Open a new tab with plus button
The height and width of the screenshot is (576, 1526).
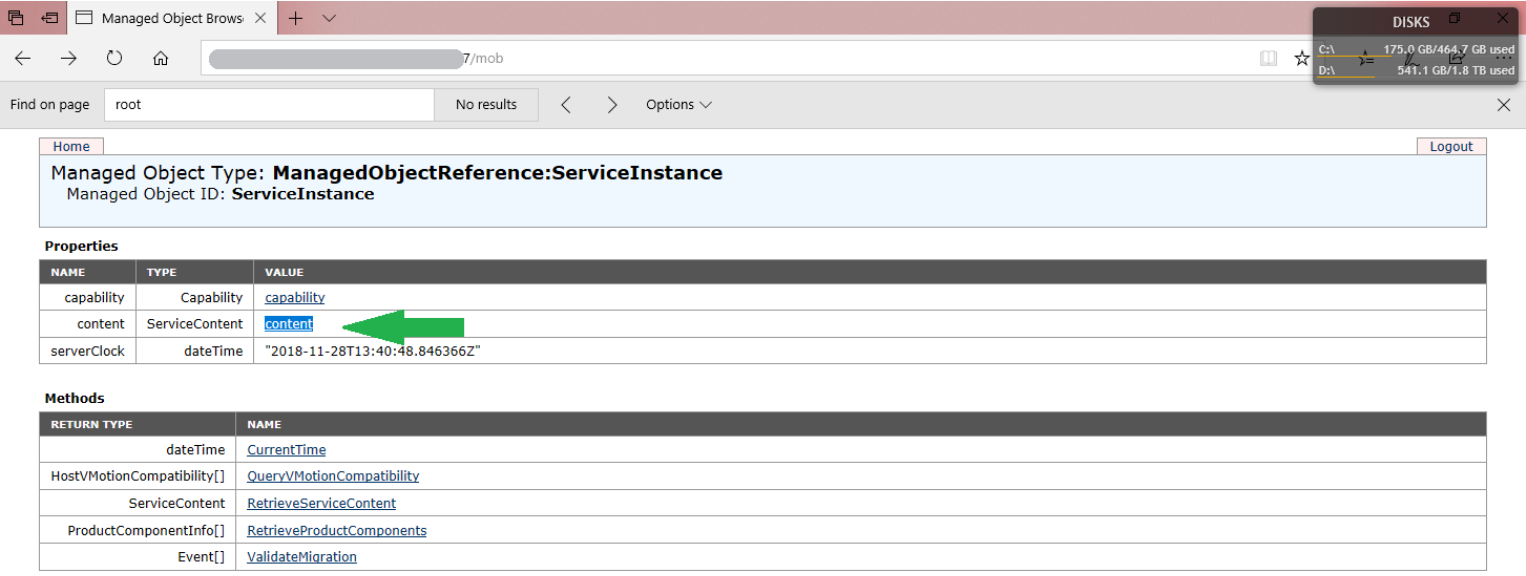pos(295,18)
